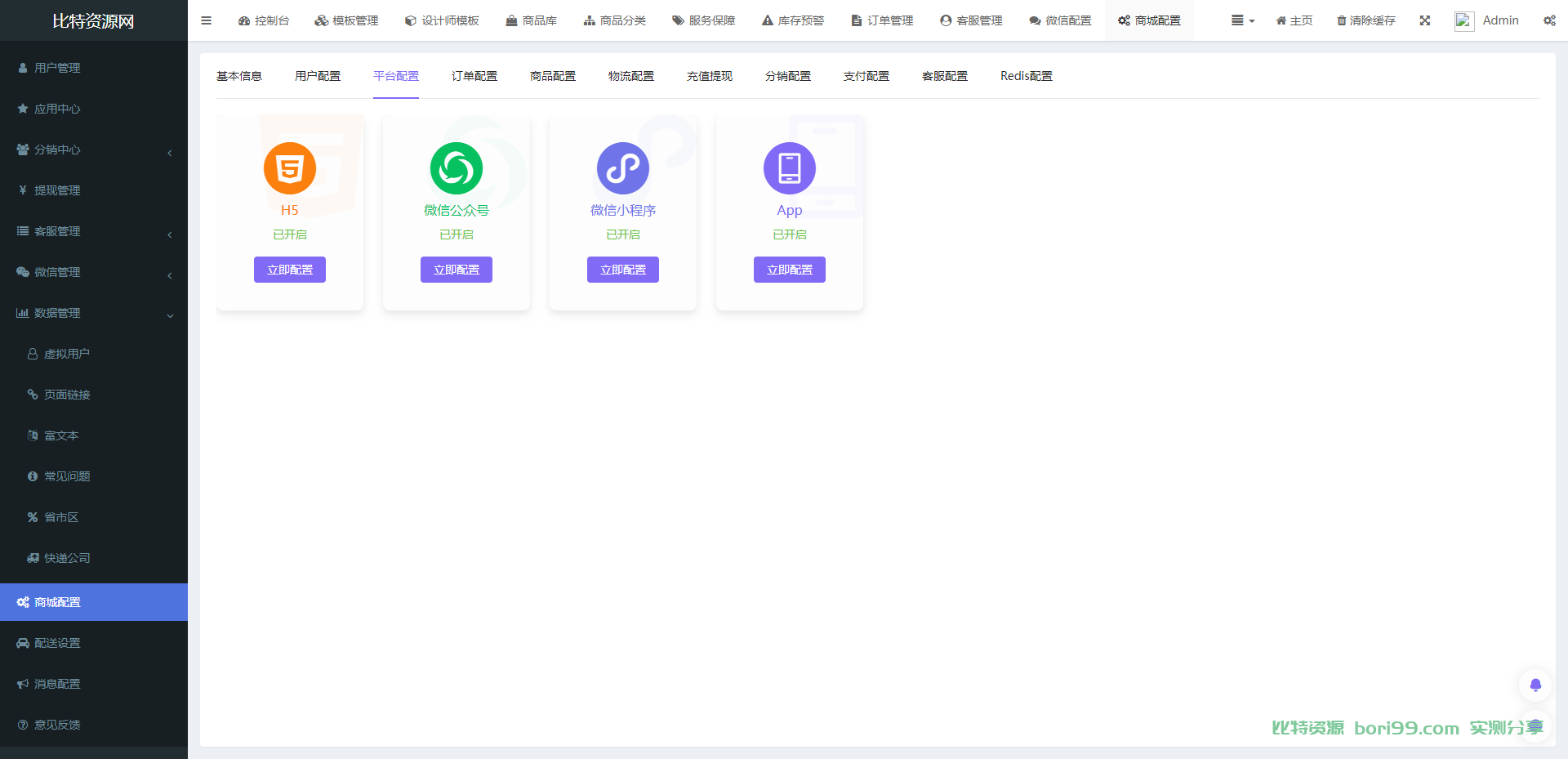Open the H5 platform icon
This screenshot has height=759, width=1568.
290,168
